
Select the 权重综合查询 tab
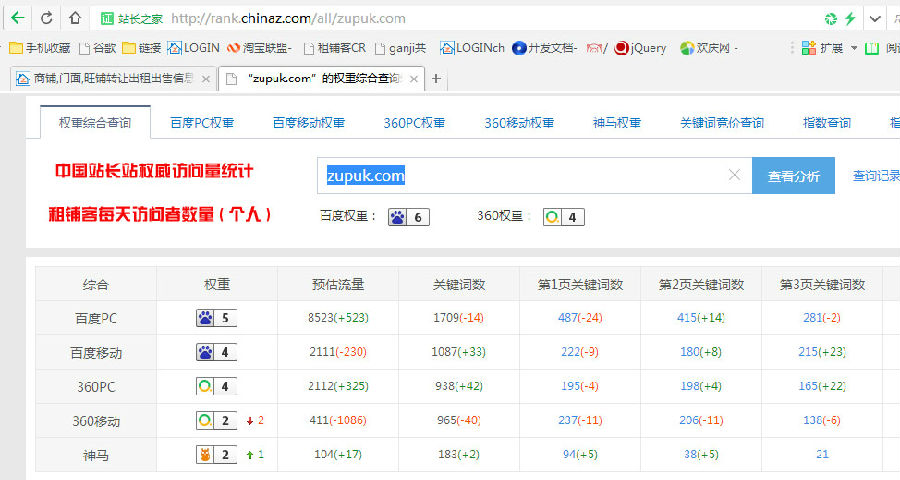[x=95, y=122]
